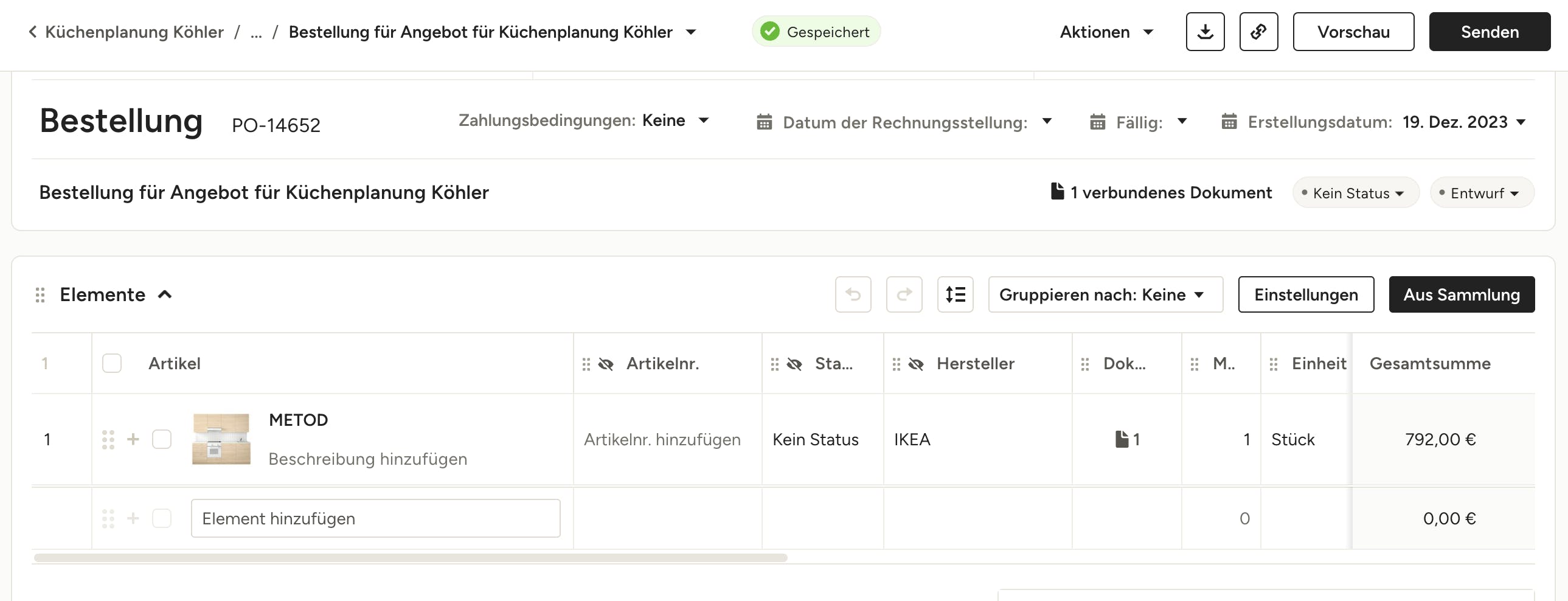Open the document icon in METOD row
Viewport: 1568px width, 601px height.
point(1127,439)
